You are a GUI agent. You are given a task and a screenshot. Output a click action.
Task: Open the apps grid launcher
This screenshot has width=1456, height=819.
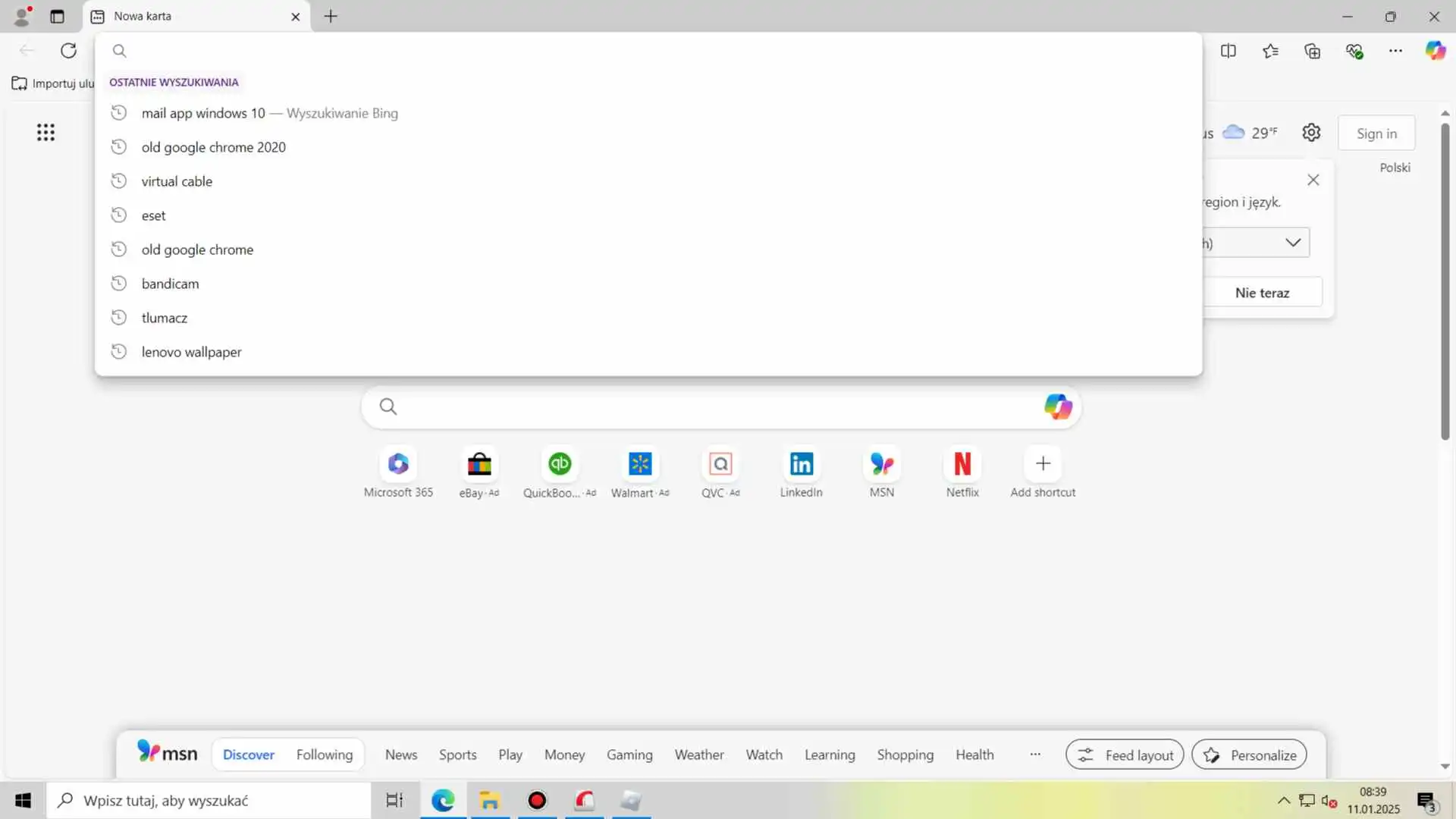pos(45,133)
